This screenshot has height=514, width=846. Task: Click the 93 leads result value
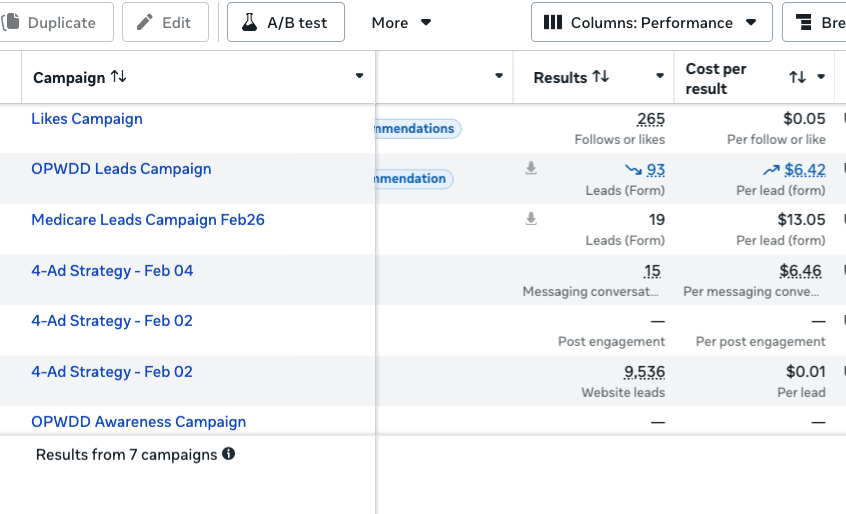pos(656,170)
